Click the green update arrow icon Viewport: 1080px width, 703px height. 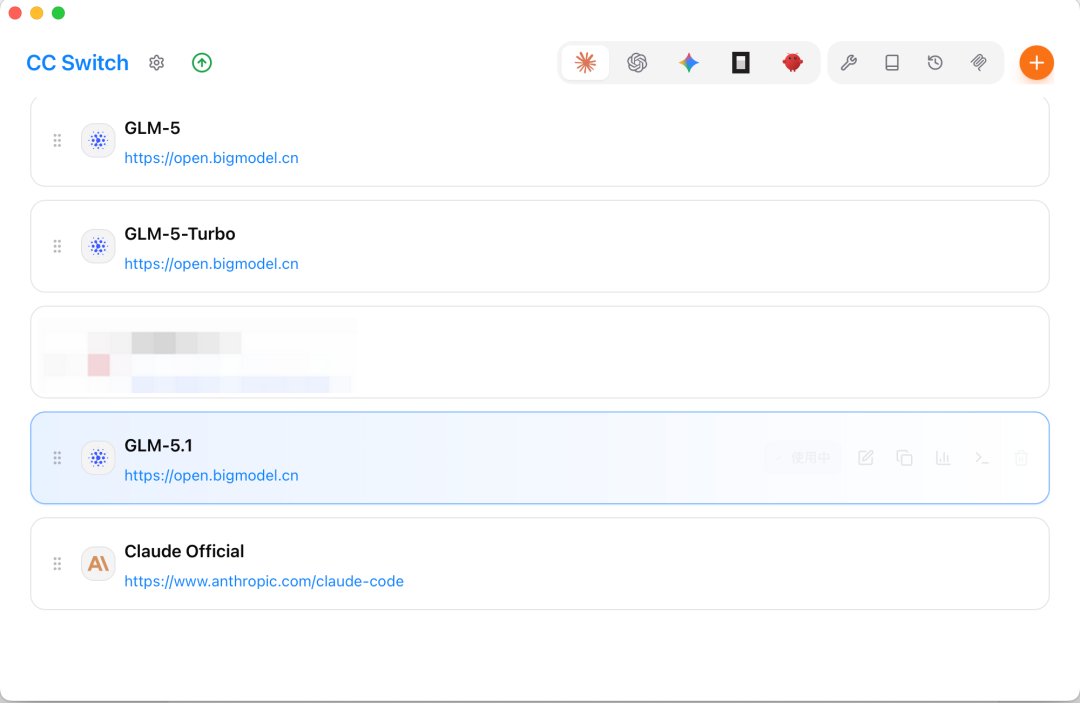click(202, 63)
